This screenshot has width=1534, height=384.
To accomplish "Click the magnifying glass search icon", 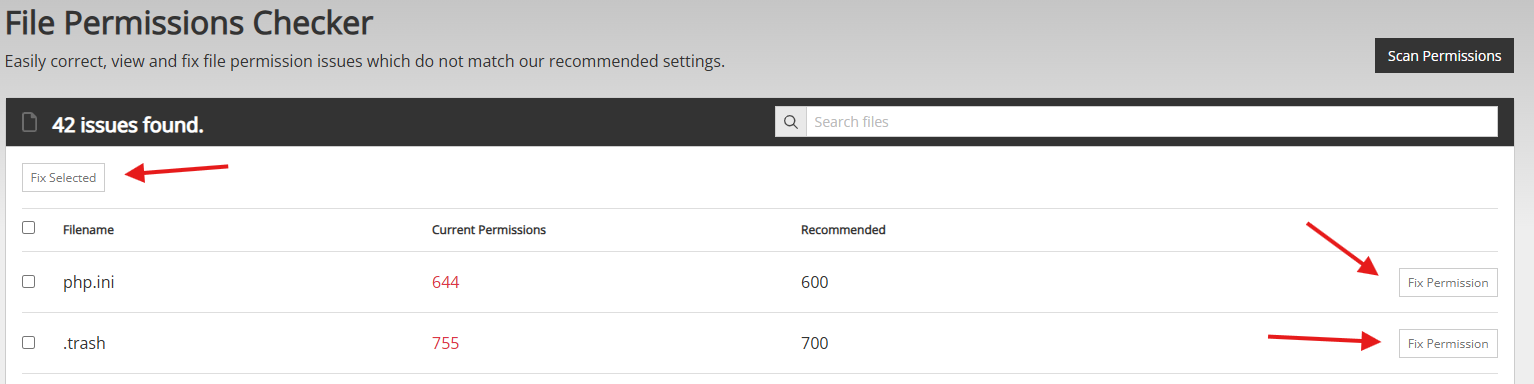I will pos(790,122).
